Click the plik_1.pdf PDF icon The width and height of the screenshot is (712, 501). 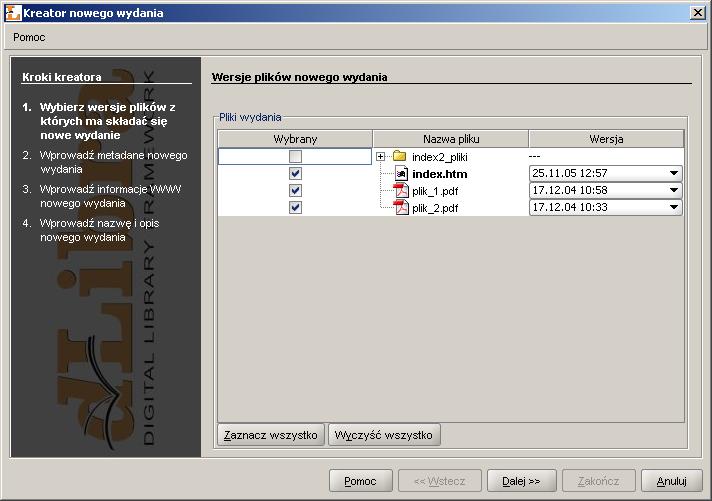pyautogui.click(x=401, y=191)
